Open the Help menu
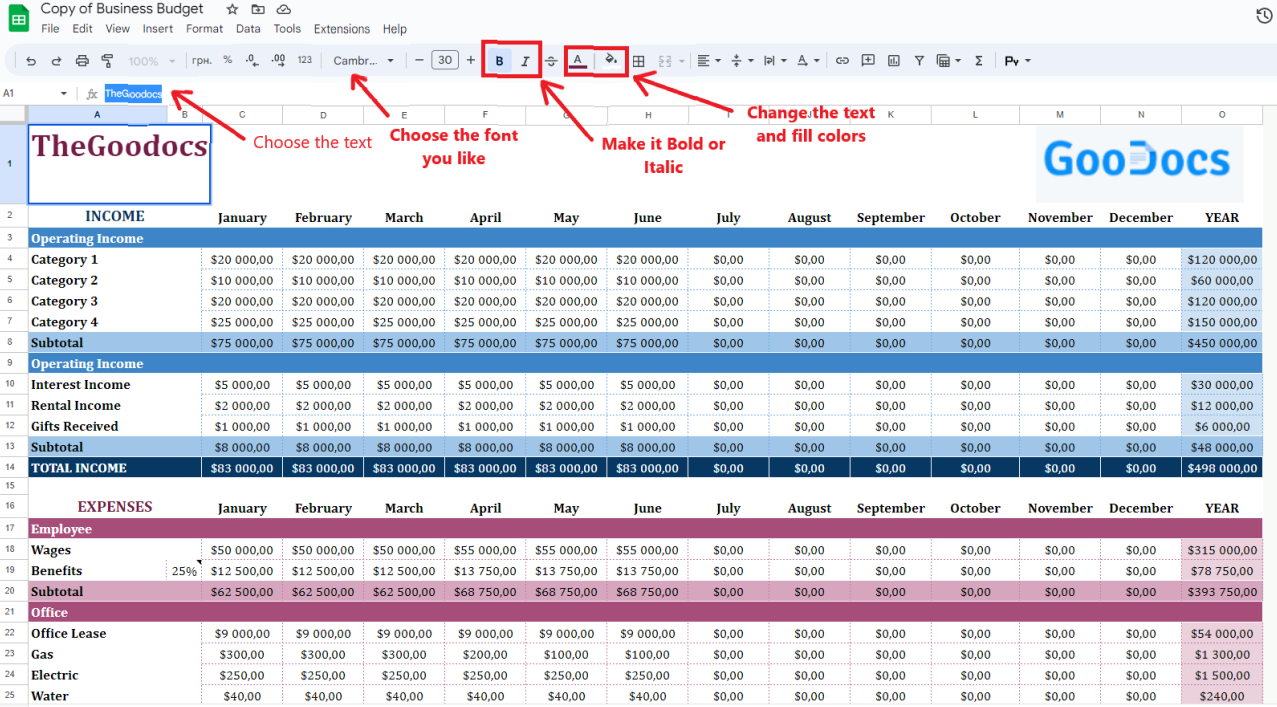The image size is (1277, 707). (x=395, y=29)
